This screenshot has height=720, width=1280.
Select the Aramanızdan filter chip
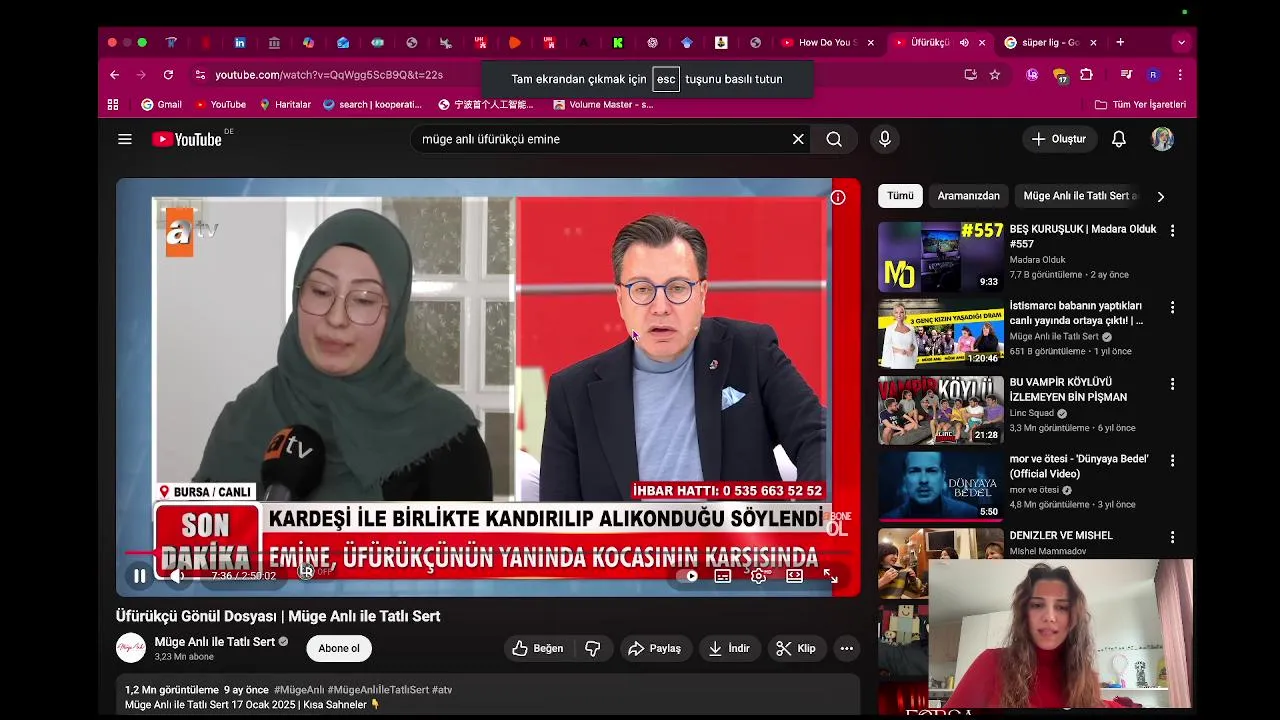968,196
